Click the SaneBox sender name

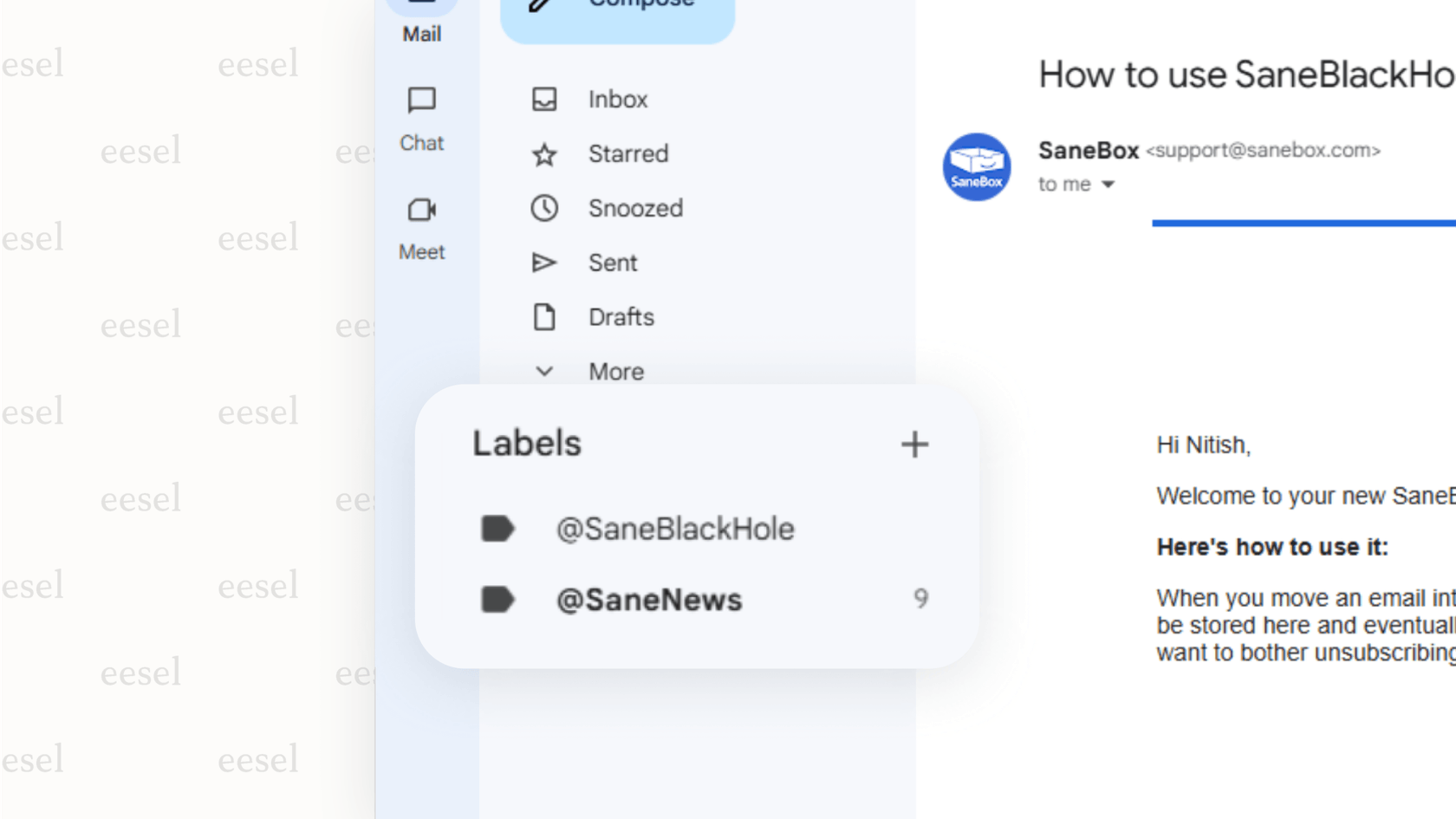[x=1089, y=150]
